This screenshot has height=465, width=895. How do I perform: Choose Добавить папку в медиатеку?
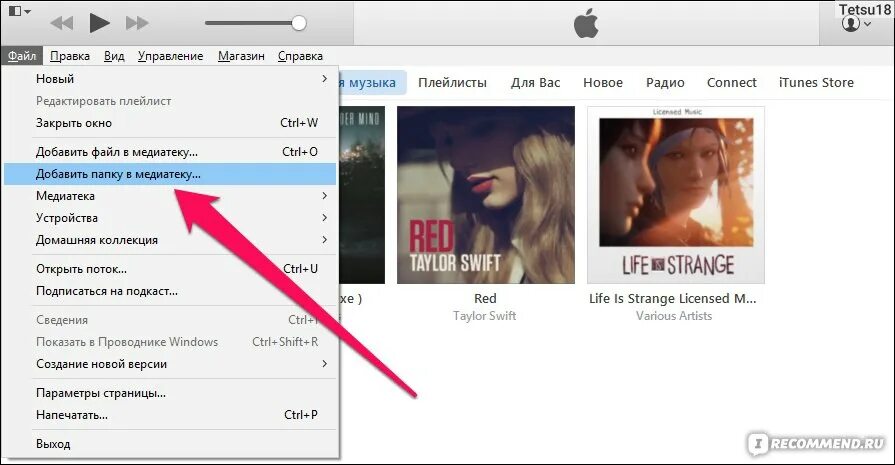(x=170, y=174)
